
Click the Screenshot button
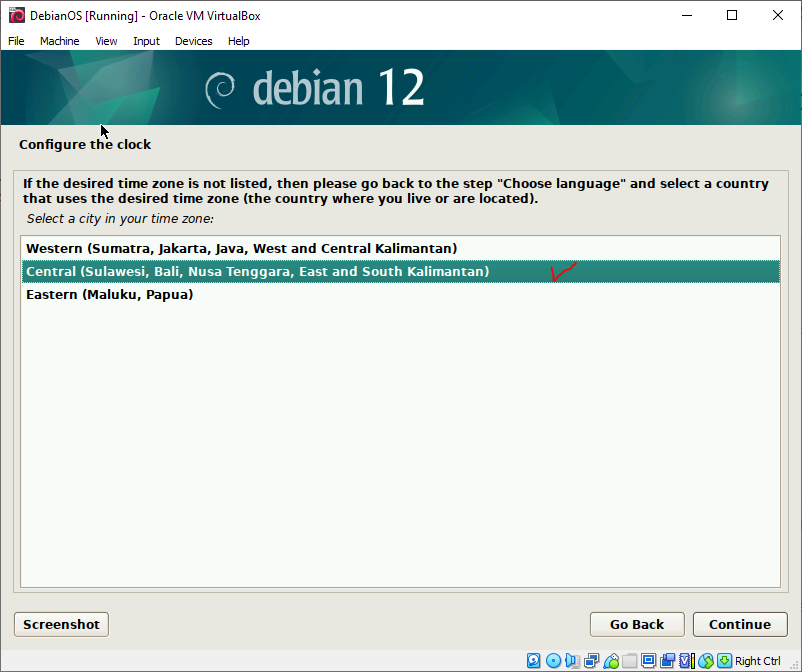coord(61,624)
